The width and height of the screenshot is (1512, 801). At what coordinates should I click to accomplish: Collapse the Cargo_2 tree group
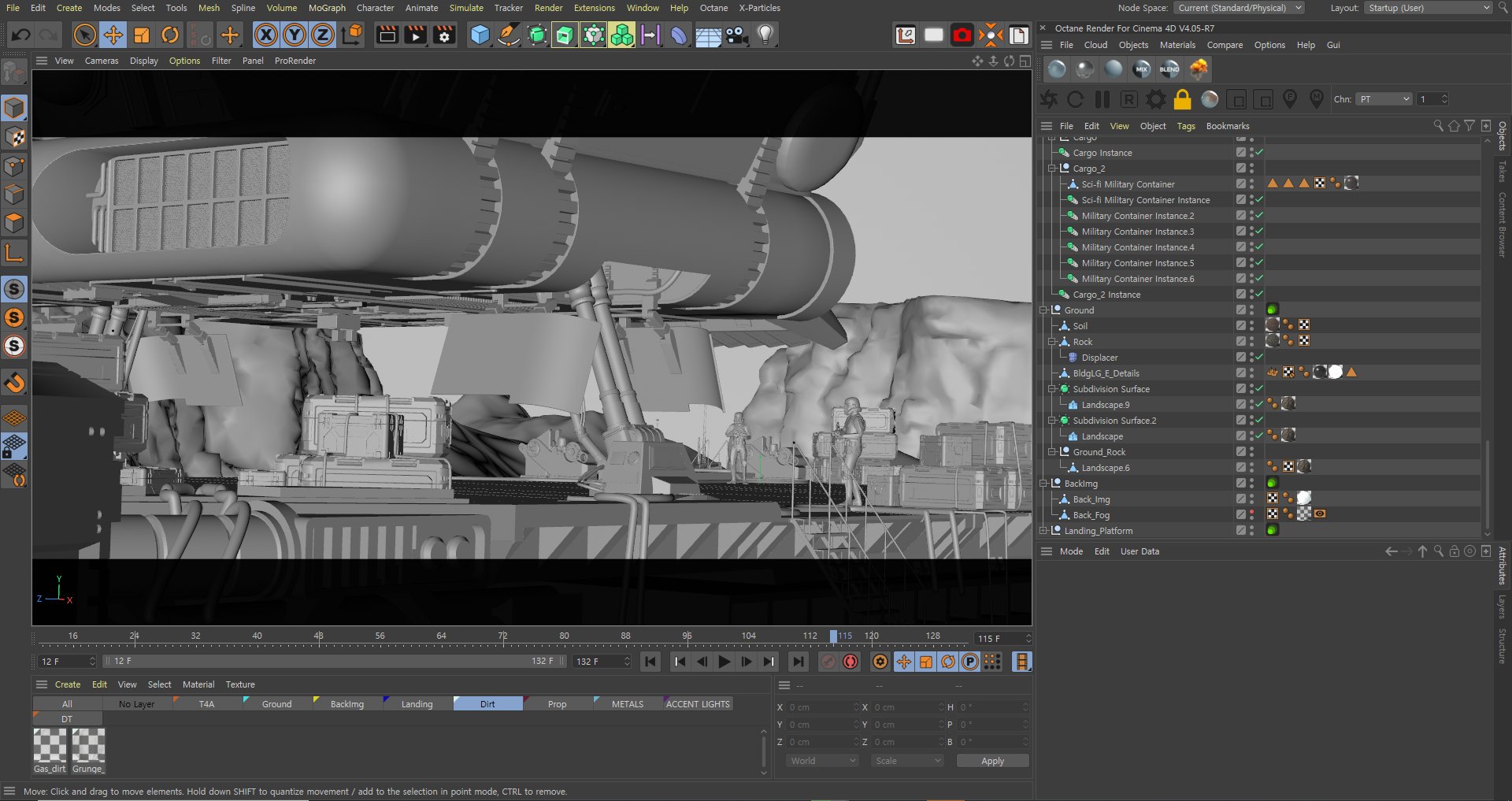(1052, 169)
